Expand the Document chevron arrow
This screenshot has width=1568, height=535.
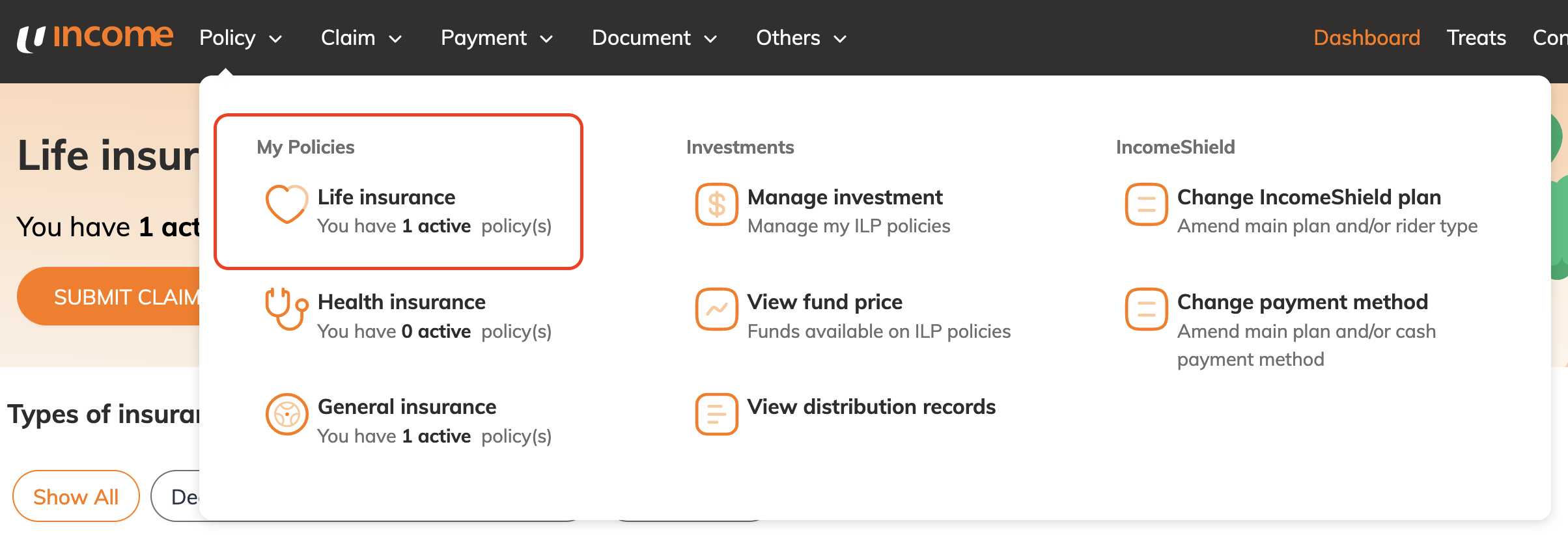point(711,39)
